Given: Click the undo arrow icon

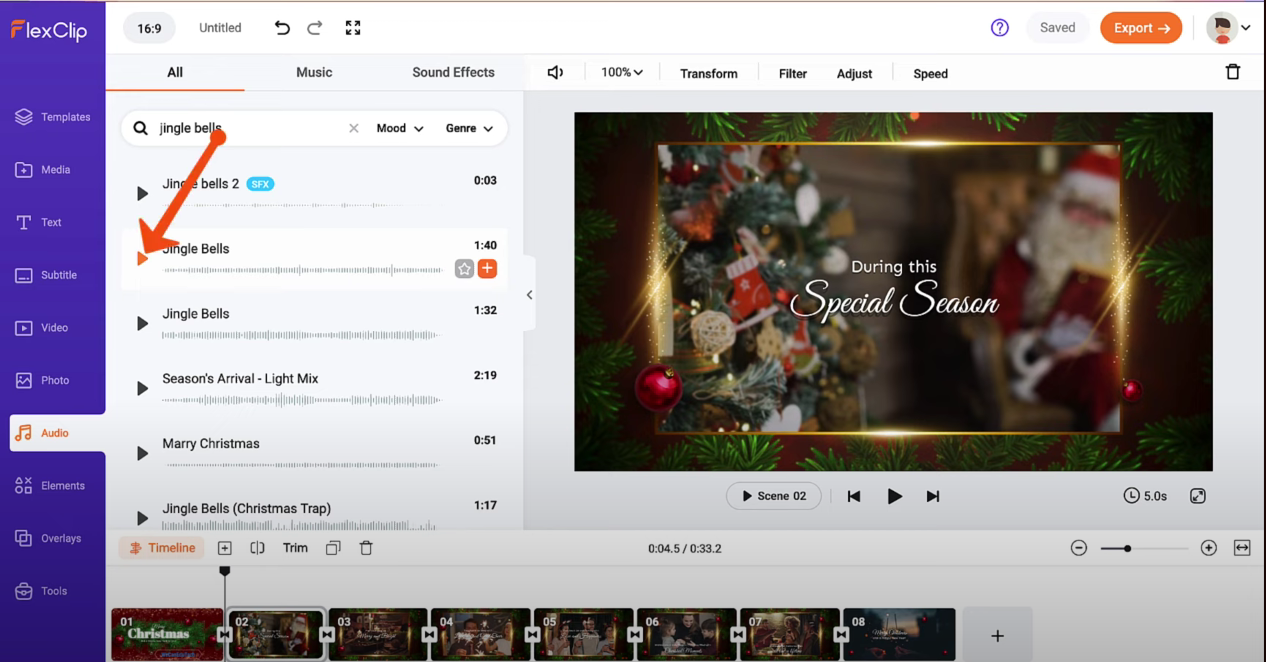Looking at the screenshot, I should click(282, 28).
